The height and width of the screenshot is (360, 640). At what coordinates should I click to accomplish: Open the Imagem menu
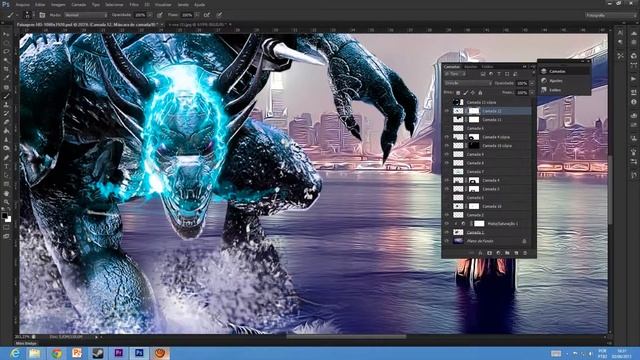click(58, 4)
